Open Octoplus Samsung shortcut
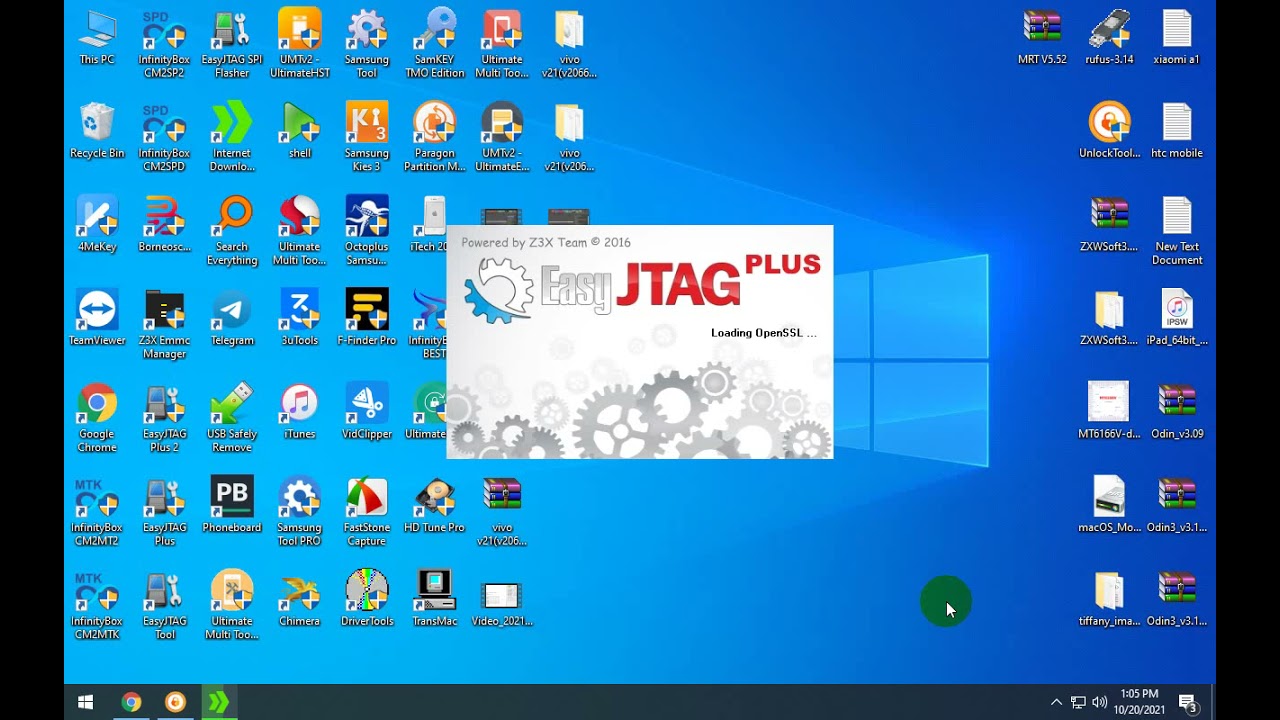Image resolution: width=1280 pixels, height=720 pixels. click(367, 231)
